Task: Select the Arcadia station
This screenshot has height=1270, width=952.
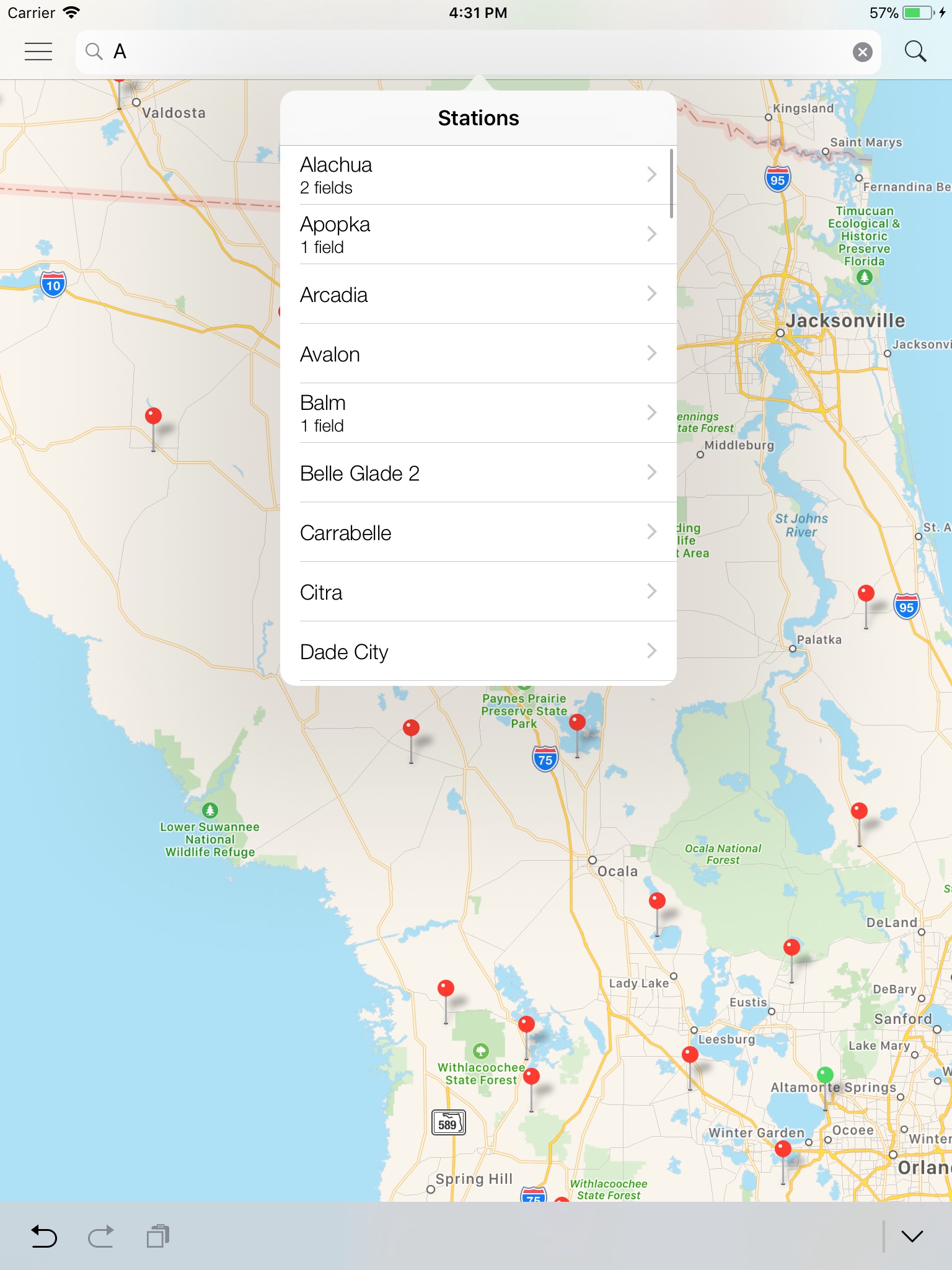Action: (478, 294)
